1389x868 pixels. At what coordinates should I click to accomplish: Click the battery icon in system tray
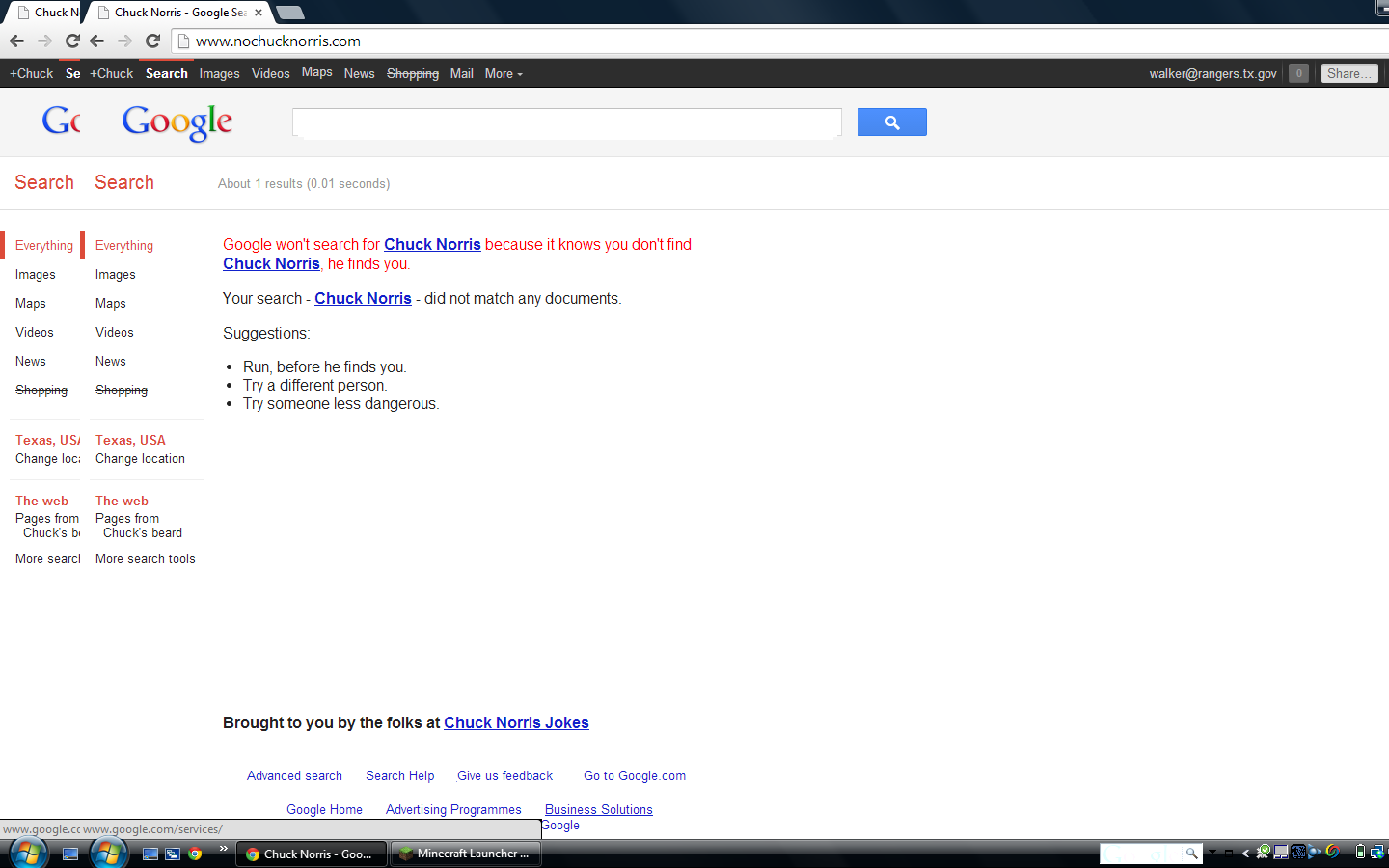(x=1360, y=852)
